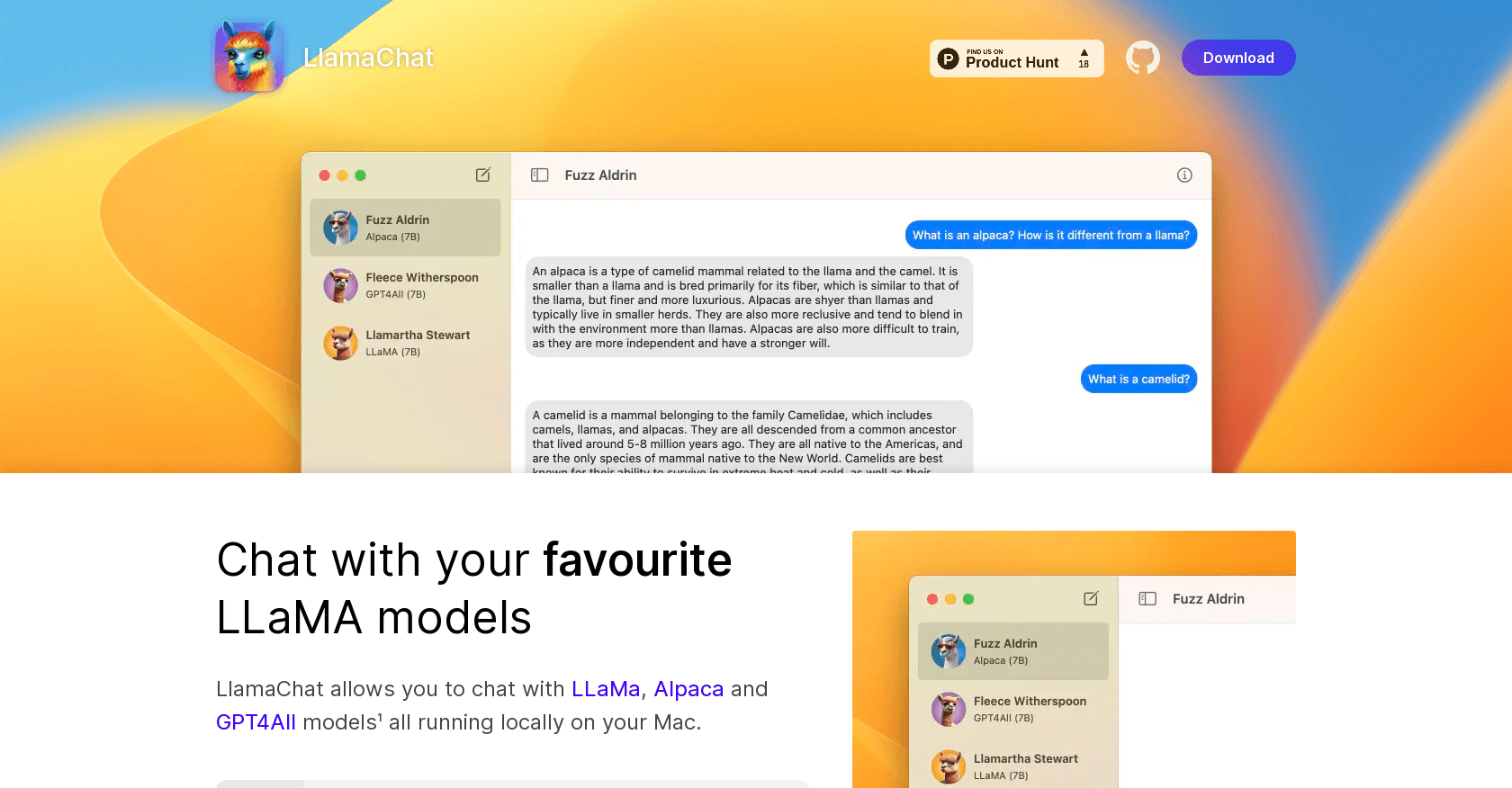This screenshot has width=1512, height=788.
Task: Select the Fleece Witherspoon GPT4All chat
Action: [x=405, y=285]
